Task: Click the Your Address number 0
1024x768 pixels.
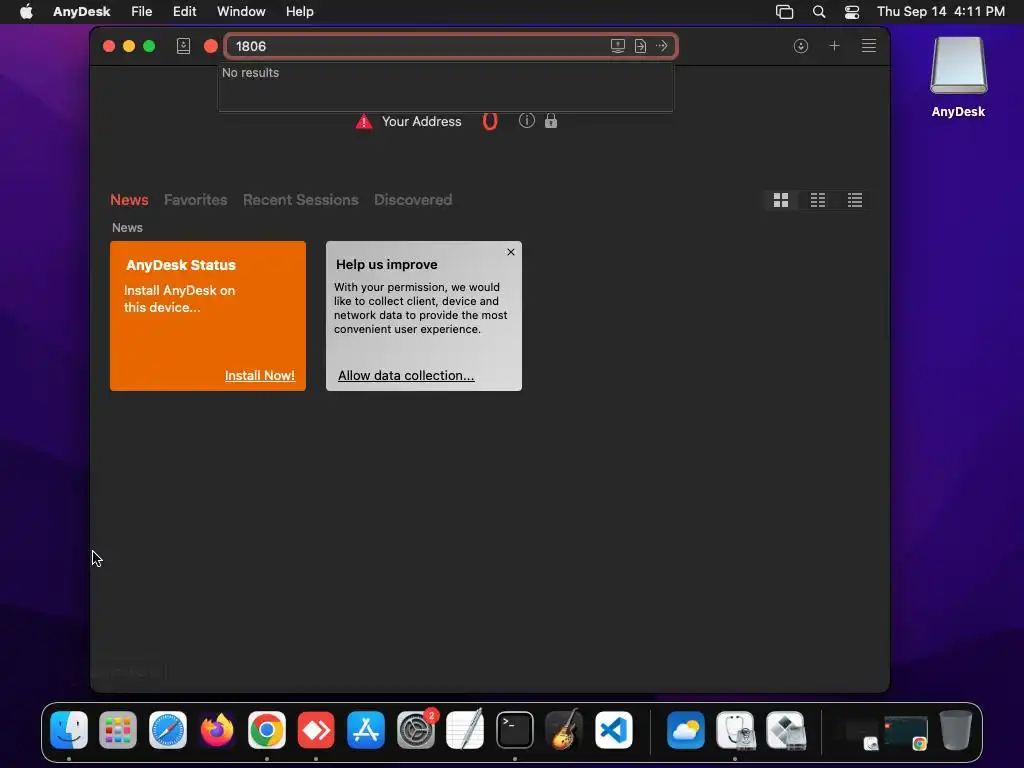Action: pos(490,121)
